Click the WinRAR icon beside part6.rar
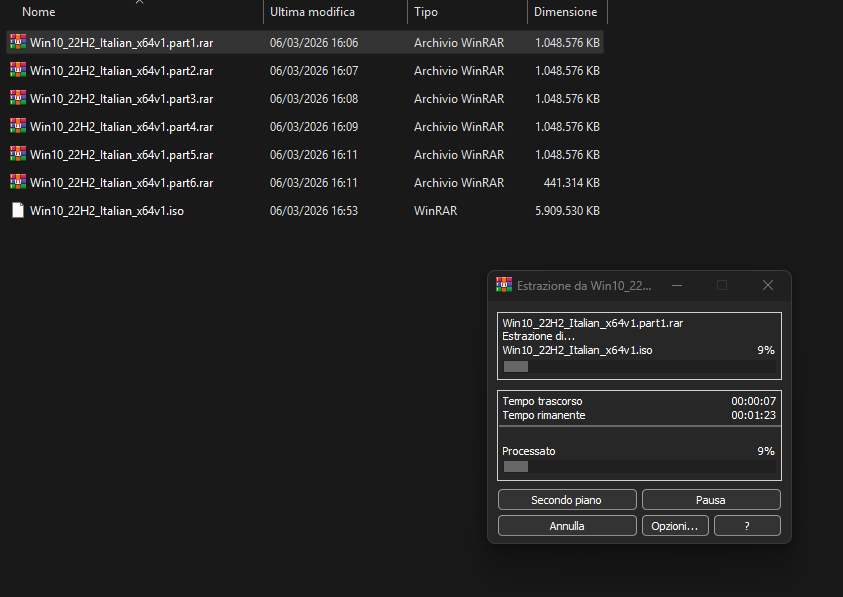The height and width of the screenshot is (597, 843). coord(17,182)
